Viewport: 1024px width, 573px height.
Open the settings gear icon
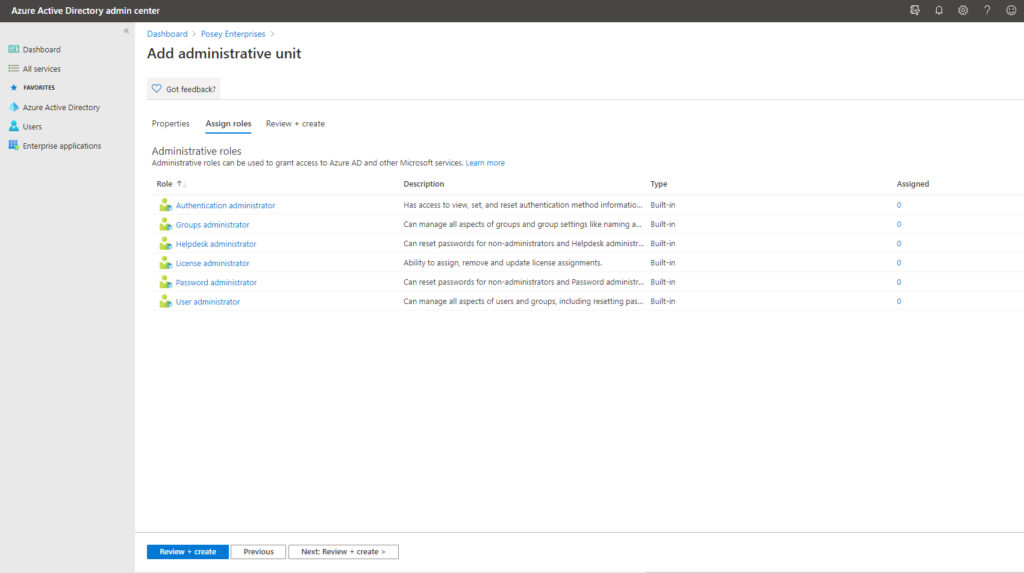click(x=963, y=10)
